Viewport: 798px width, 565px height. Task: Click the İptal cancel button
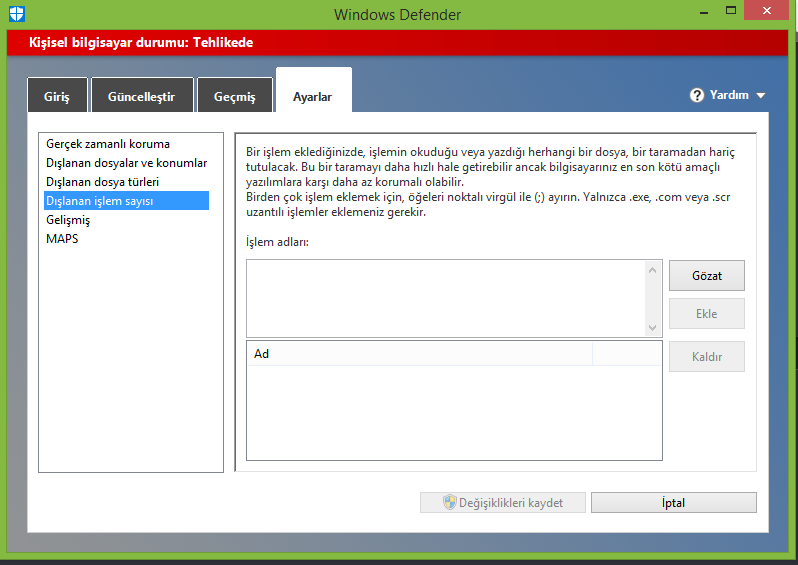673,502
